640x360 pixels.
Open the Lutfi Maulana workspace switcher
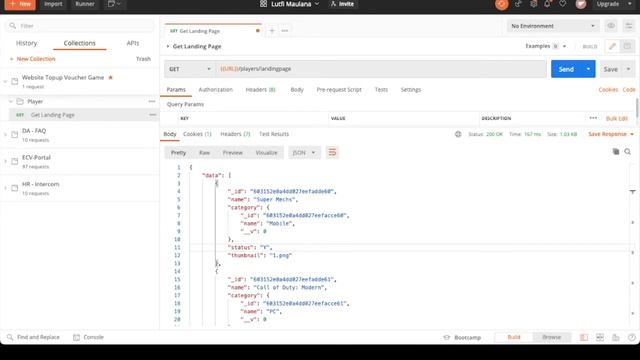(289, 4)
